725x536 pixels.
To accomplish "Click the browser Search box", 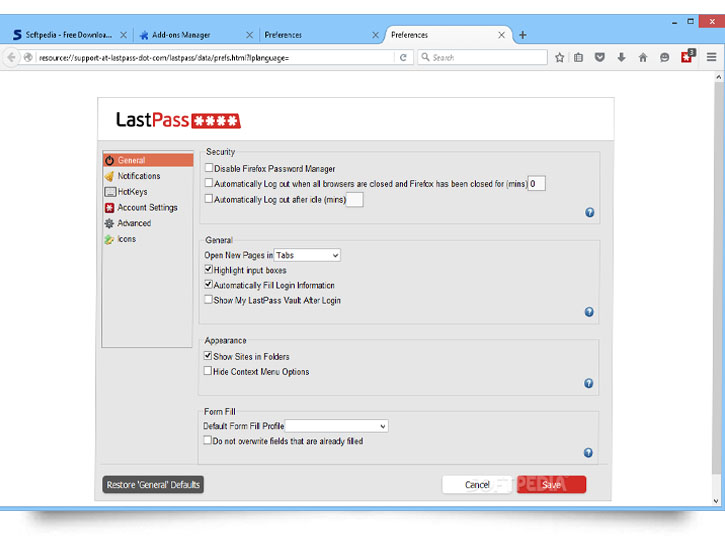I will (482, 57).
